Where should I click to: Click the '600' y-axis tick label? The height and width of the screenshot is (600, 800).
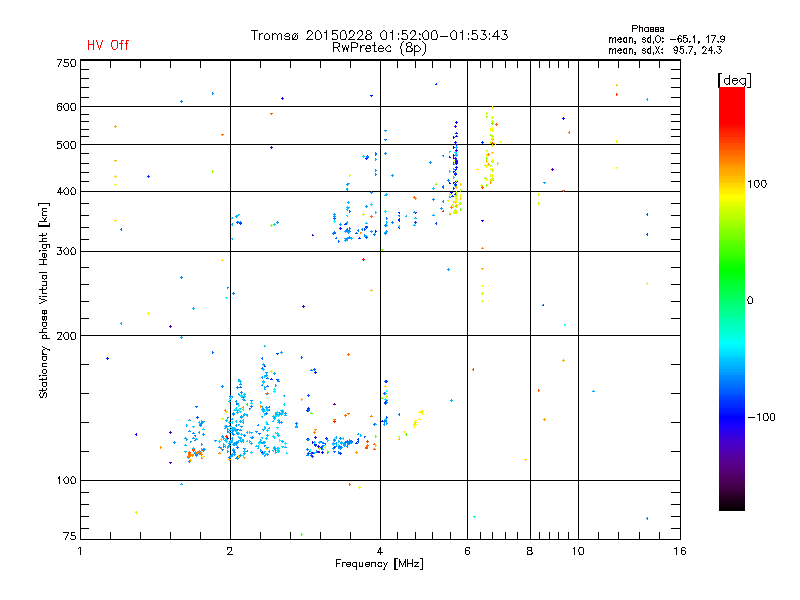click(x=66, y=107)
